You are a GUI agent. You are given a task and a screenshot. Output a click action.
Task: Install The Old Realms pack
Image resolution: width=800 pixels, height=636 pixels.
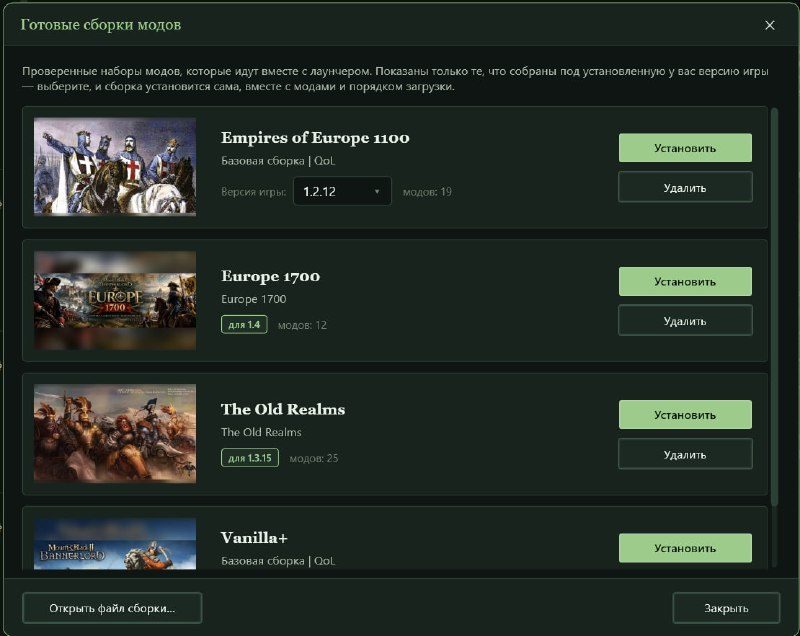(685, 415)
